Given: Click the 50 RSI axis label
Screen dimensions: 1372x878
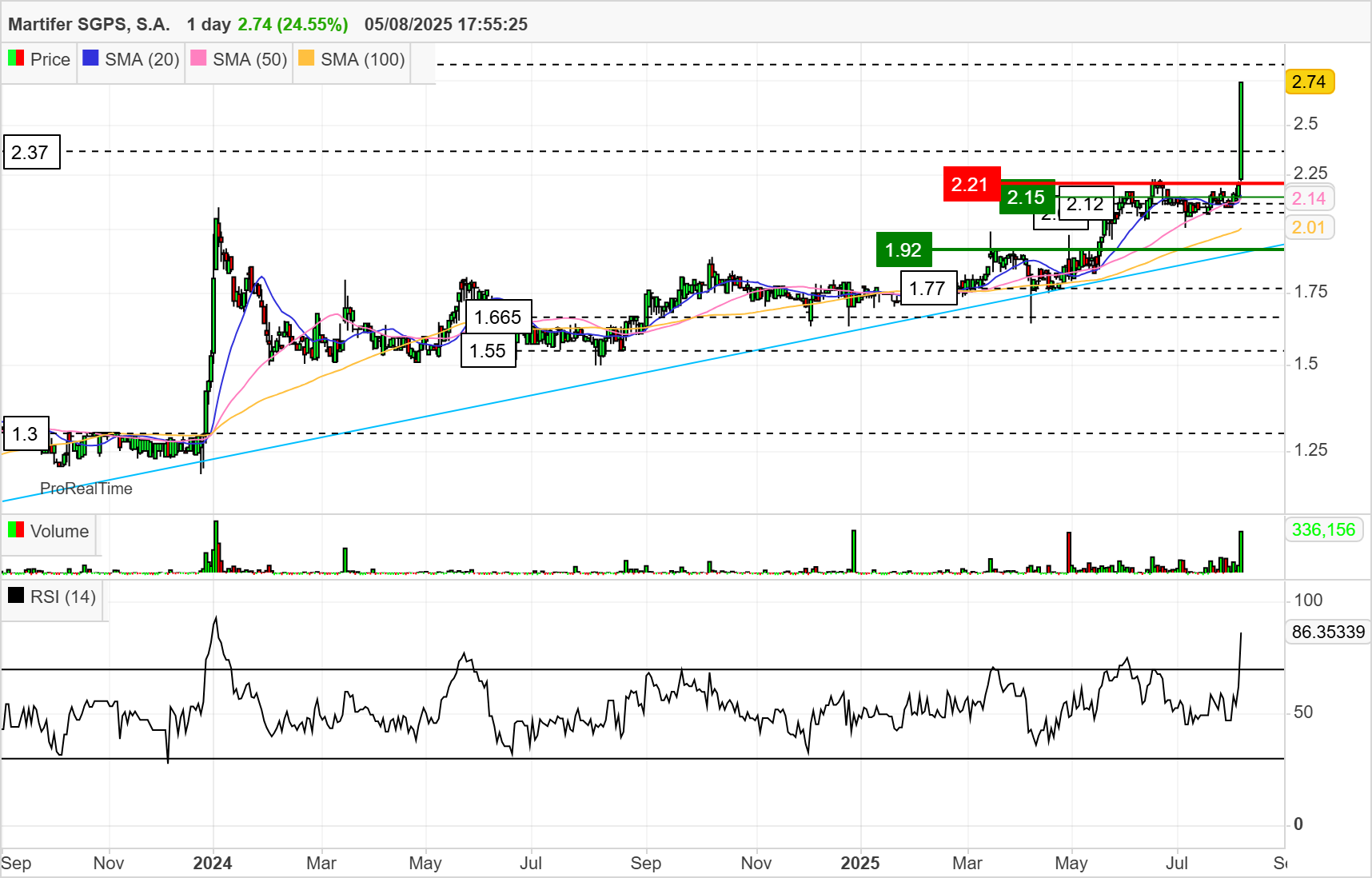Looking at the screenshot, I should 1303,712.
